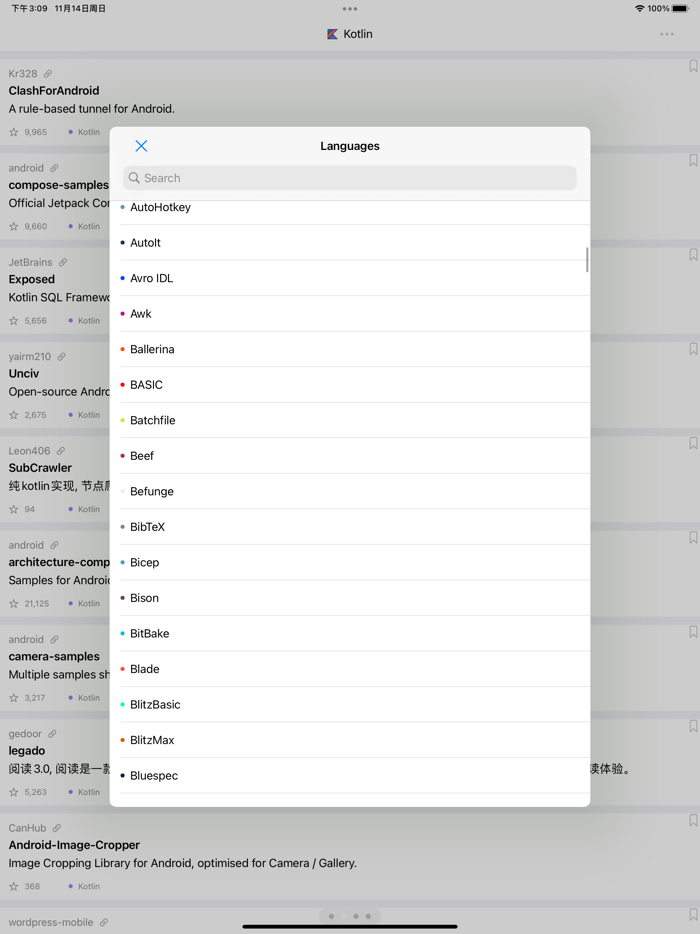This screenshot has width=700, height=934.
Task: Open the Android-Image-Cropper repository
Action: pyautogui.click(x=74, y=845)
